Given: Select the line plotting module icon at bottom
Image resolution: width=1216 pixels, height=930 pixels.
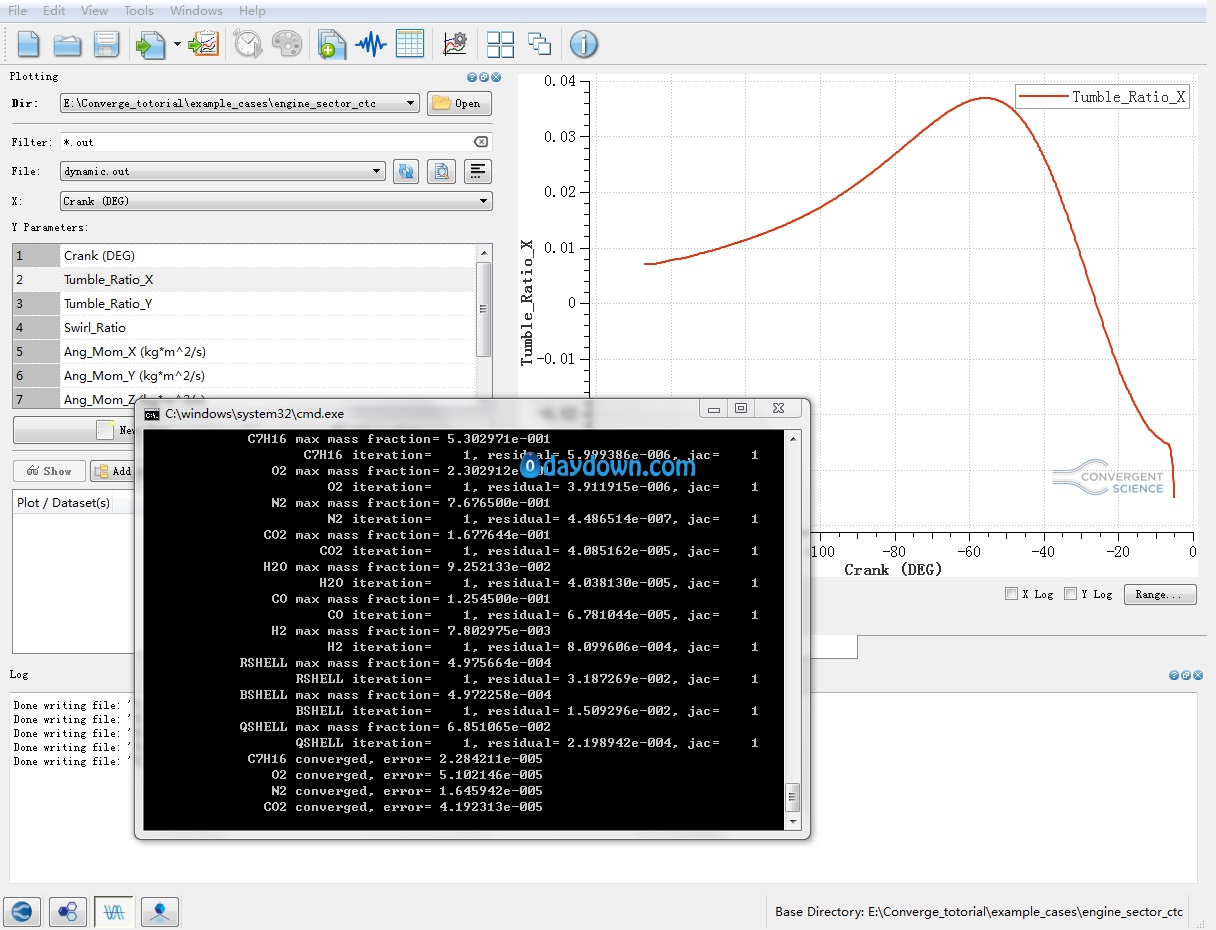Looking at the screenshot, I should [x=114, y=911].
